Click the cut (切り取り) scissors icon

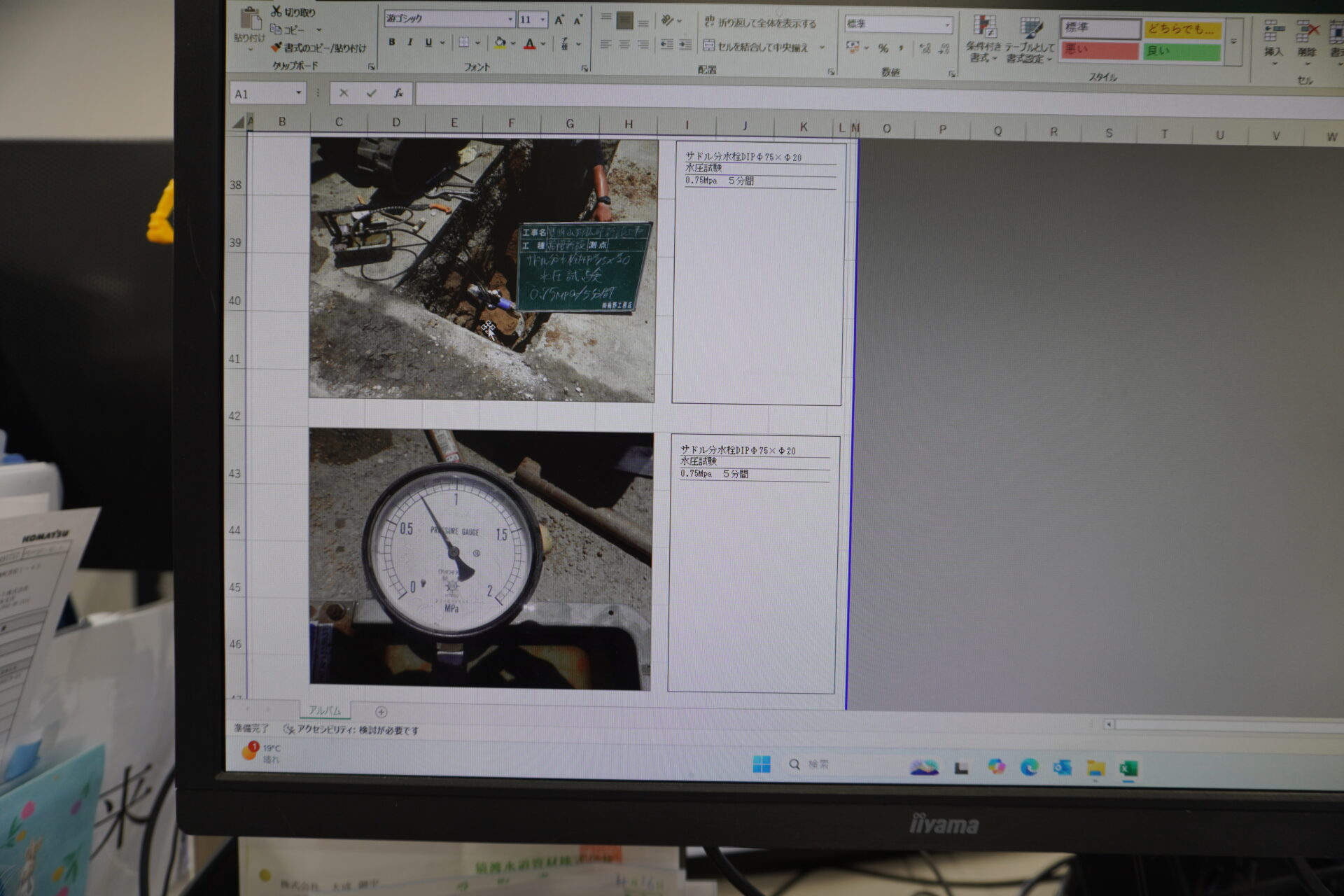coord(276,11)
